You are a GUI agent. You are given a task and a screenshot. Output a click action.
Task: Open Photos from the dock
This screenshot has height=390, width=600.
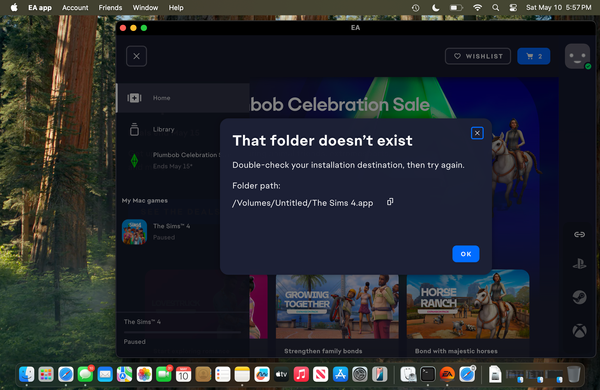point(144,374)
